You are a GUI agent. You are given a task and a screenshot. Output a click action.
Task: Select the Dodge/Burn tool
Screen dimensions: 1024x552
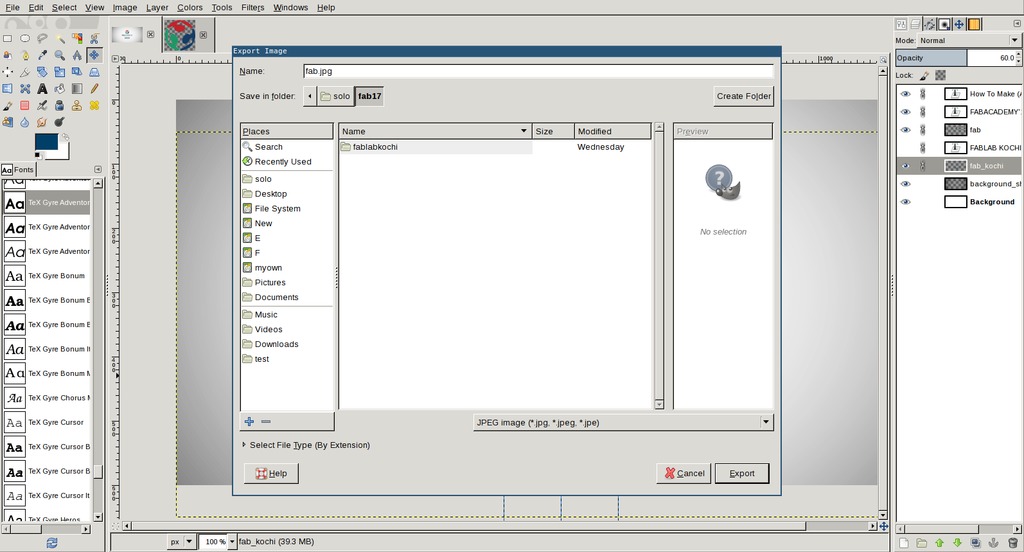60,122
